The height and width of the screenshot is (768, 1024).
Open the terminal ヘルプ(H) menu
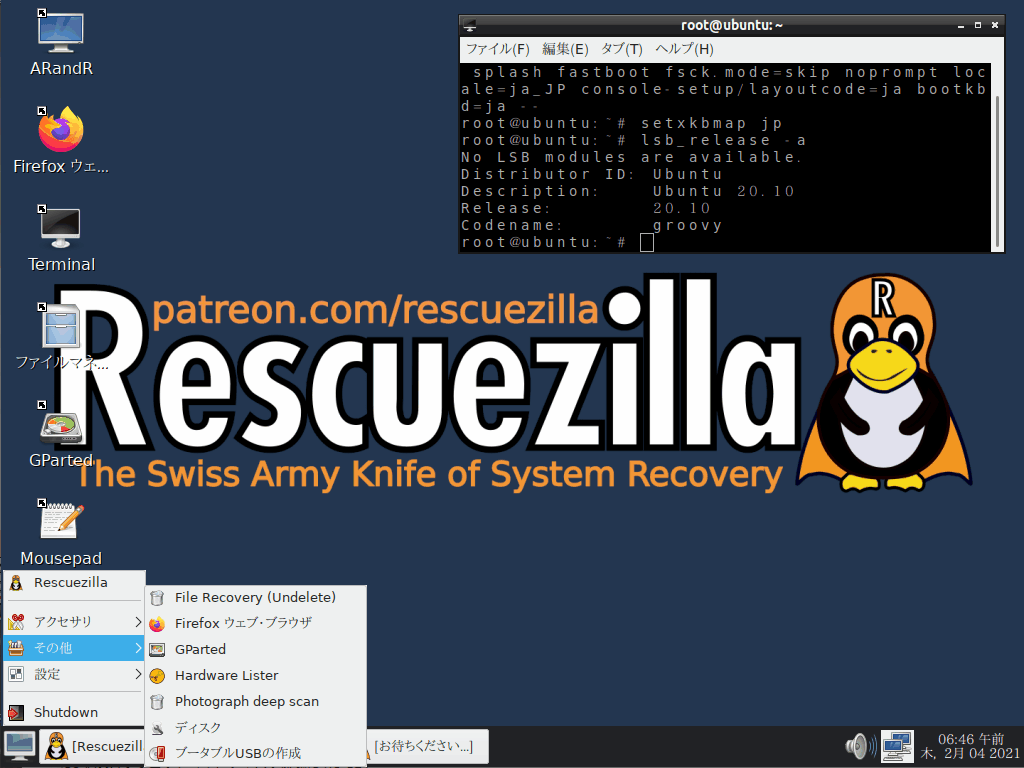[684, 49]
